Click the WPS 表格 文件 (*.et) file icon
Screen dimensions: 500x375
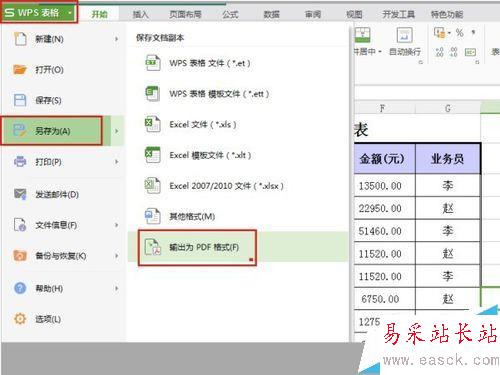click(x=153, y=63)
